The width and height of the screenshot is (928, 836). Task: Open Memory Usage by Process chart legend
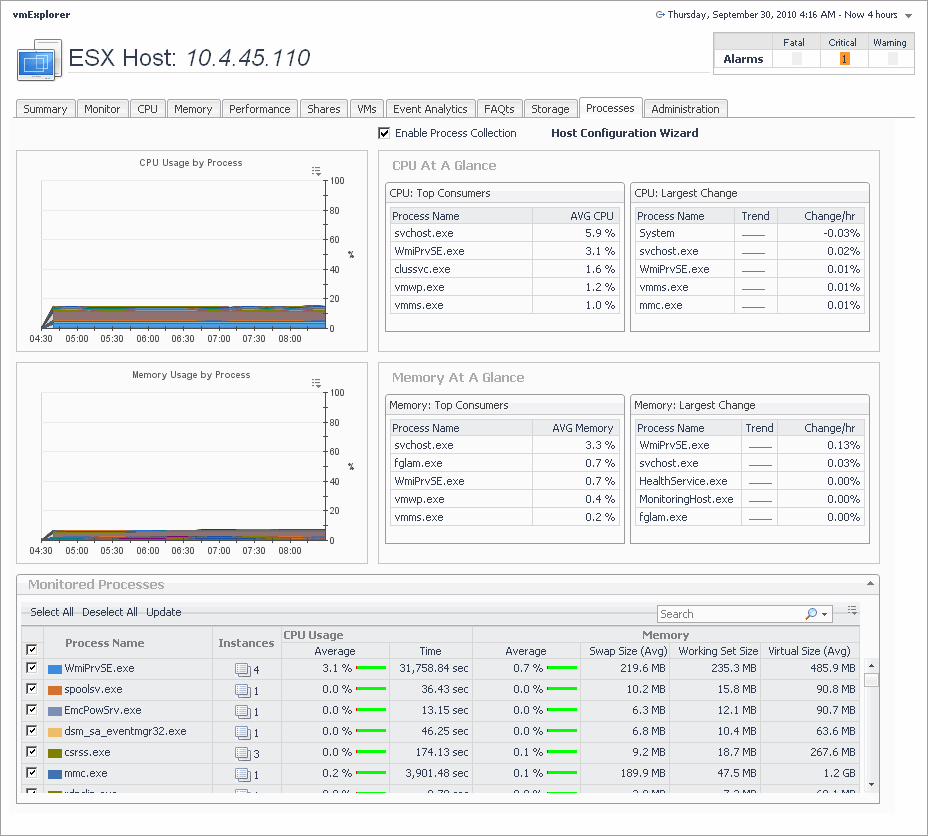[x=316, y=383]
